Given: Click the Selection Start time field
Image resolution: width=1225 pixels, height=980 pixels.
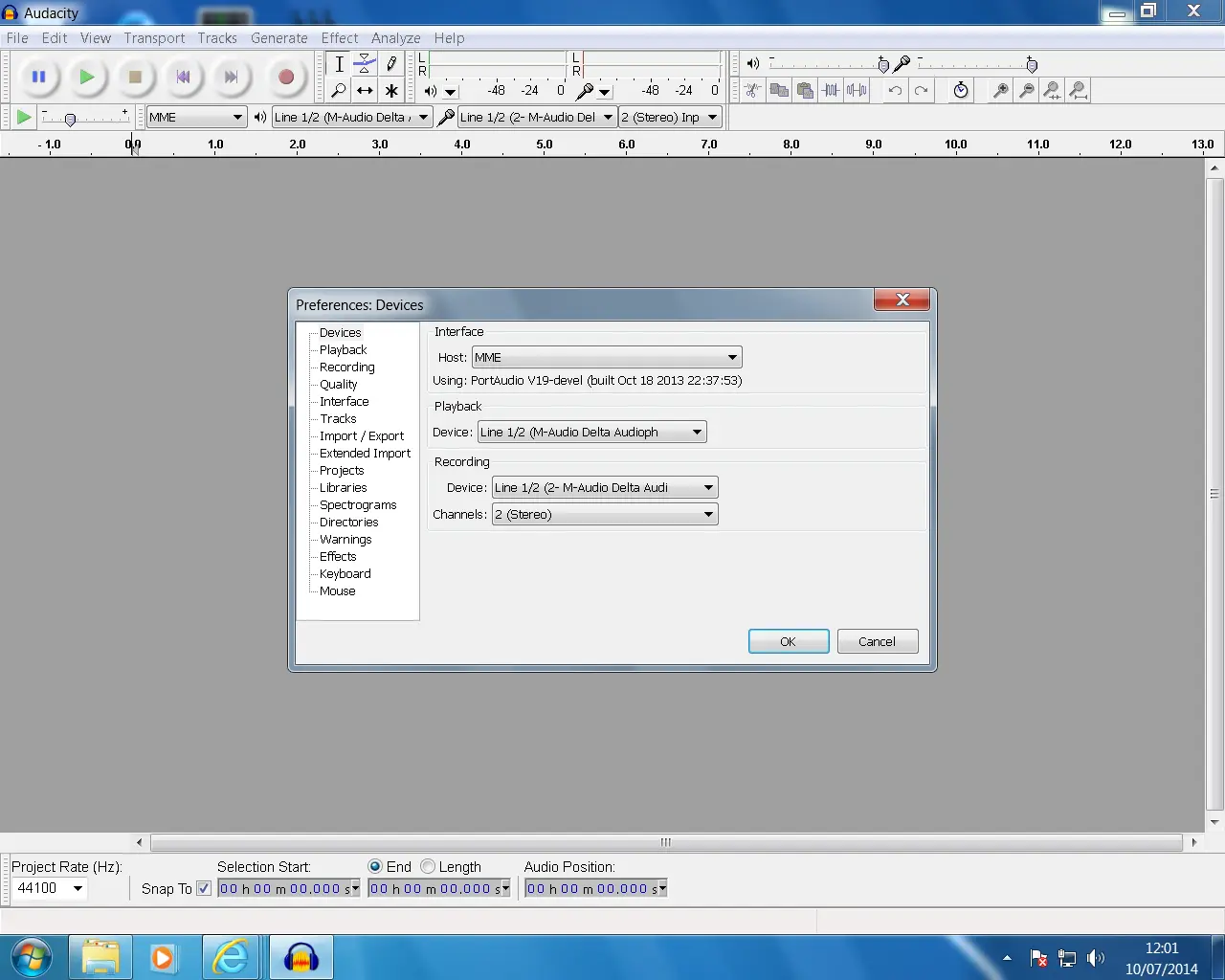Looking at the screenshot, I should [289, 888].
